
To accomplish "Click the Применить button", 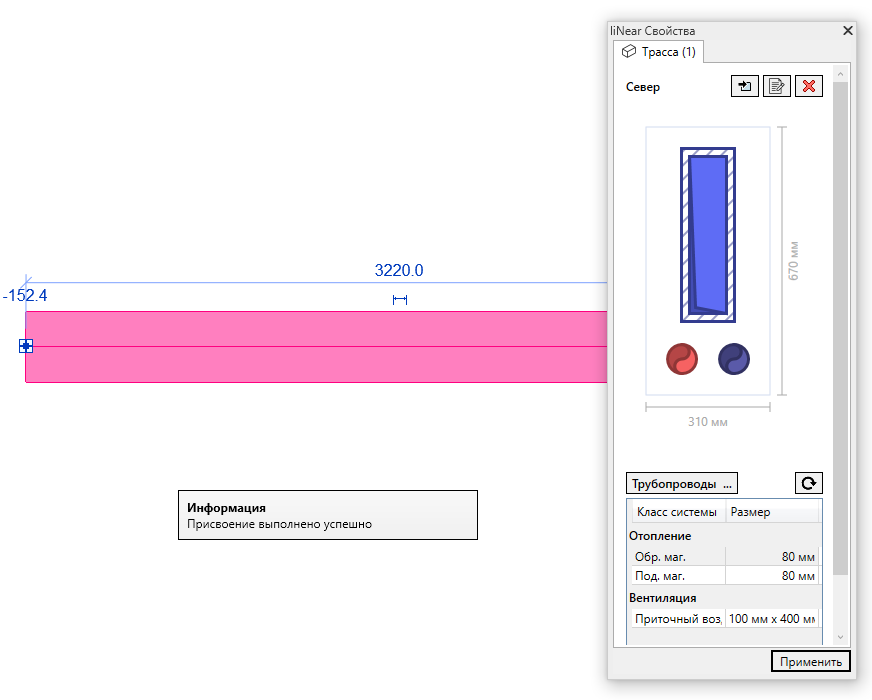I will [x=811, y=662].
